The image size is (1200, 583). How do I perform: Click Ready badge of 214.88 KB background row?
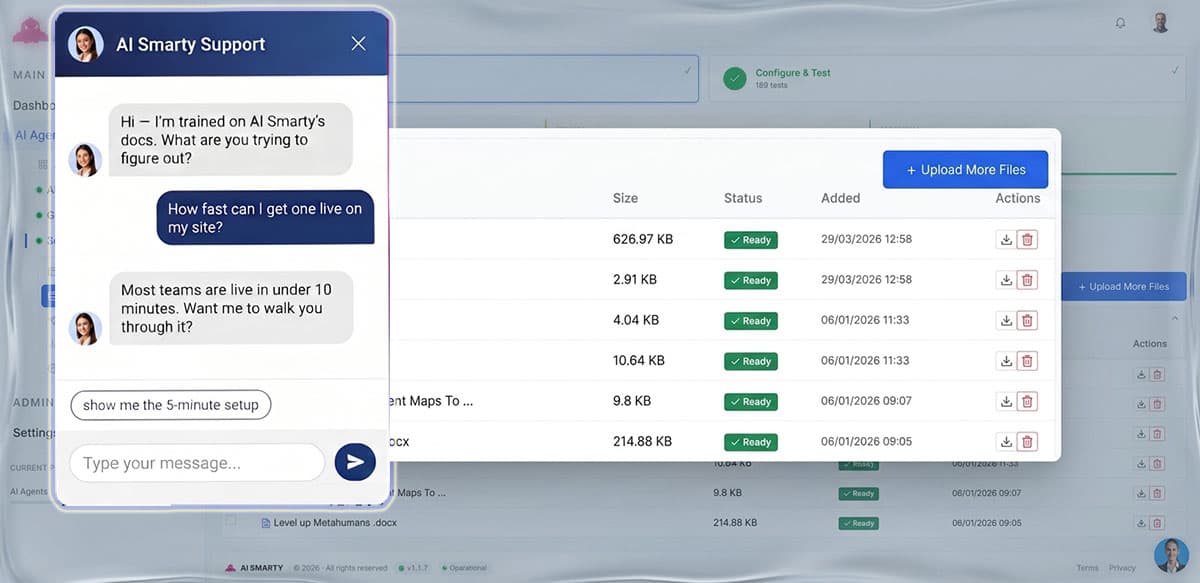coord(858,523)
